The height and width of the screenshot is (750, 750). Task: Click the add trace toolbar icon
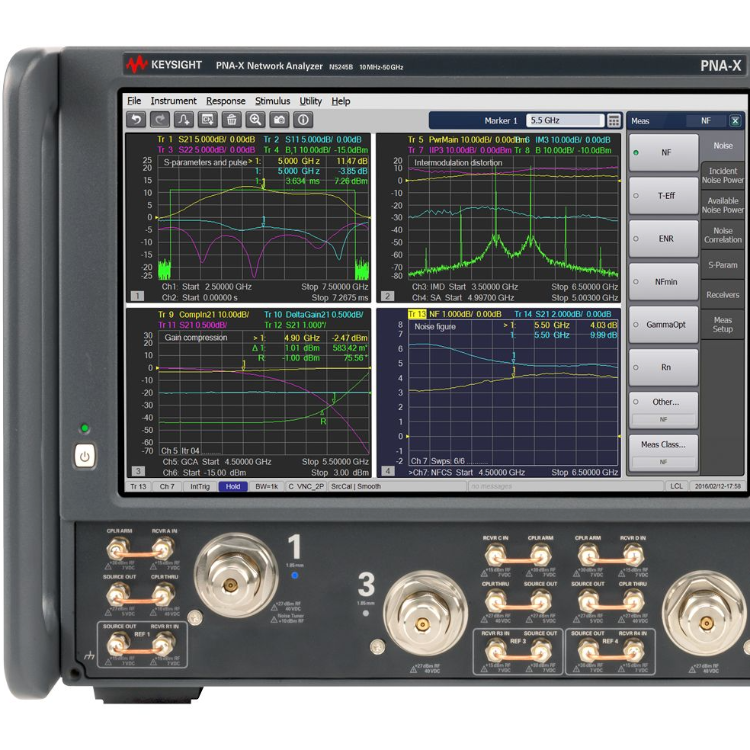click(x=184, y=120)
